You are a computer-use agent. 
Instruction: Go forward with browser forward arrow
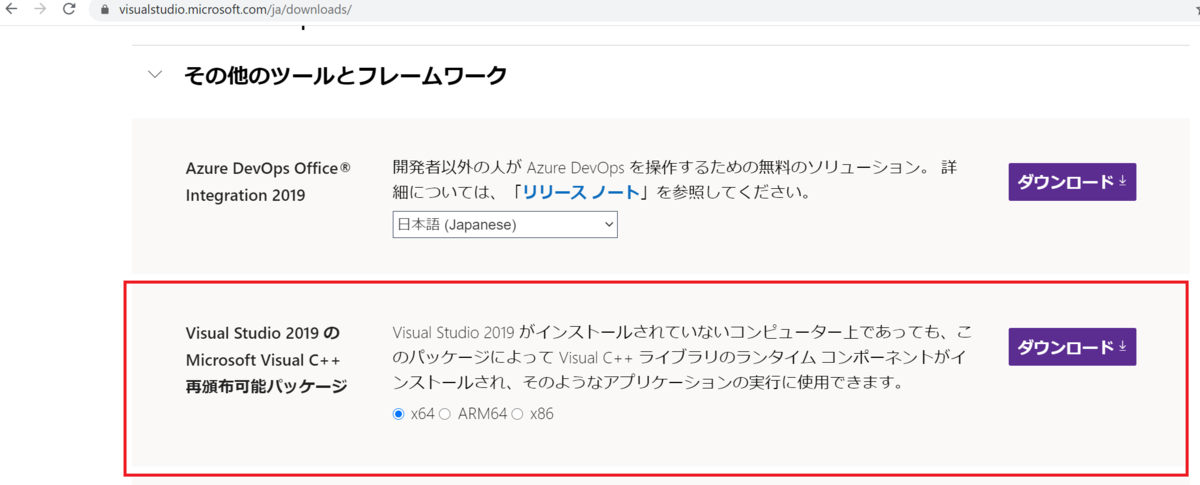click(41, 9)
